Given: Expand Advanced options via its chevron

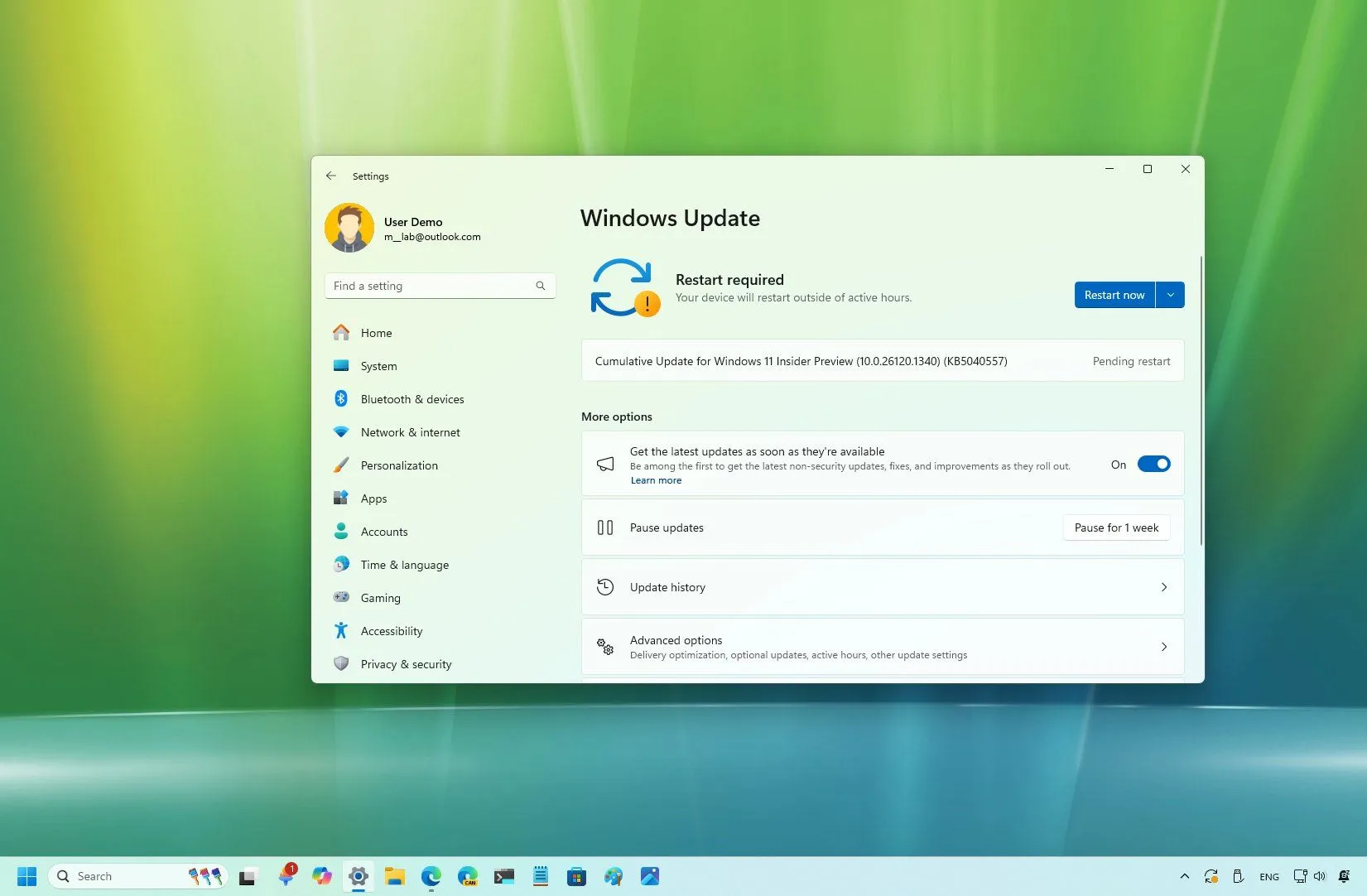Looking at the screenshot, I should coord(1164,647).
